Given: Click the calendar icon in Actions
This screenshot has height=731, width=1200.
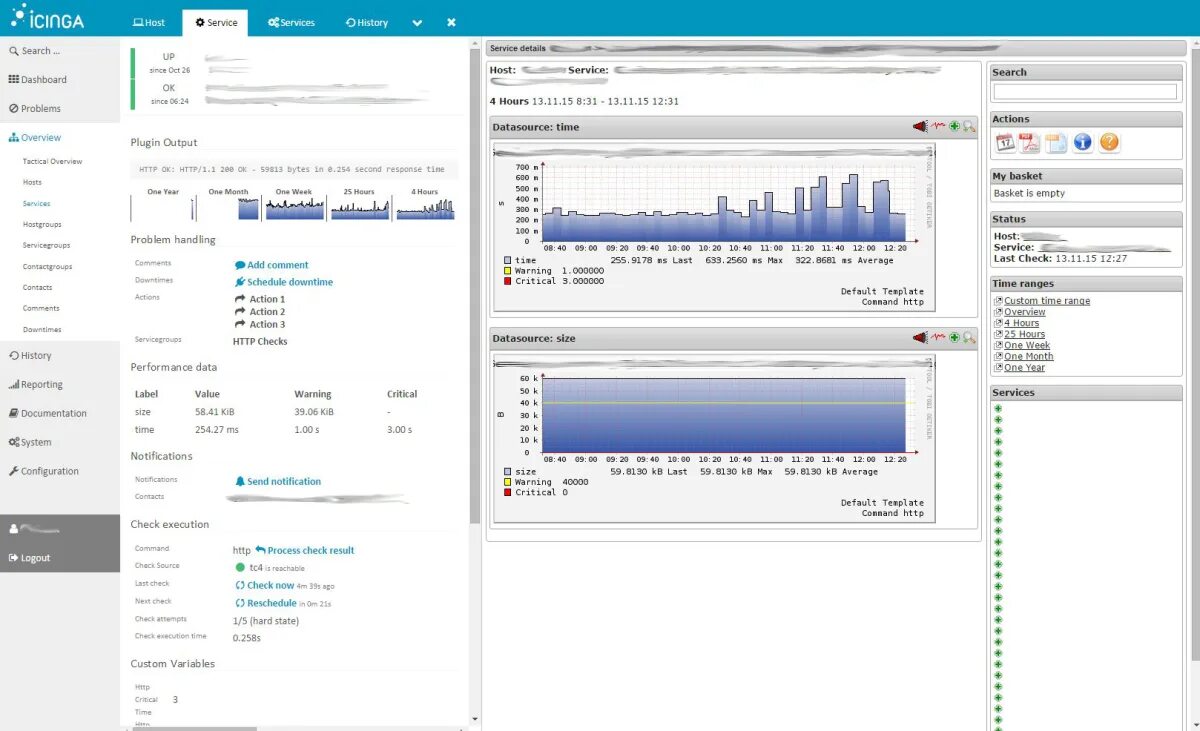Looking at the screenshot, I should click(1005, 143).
